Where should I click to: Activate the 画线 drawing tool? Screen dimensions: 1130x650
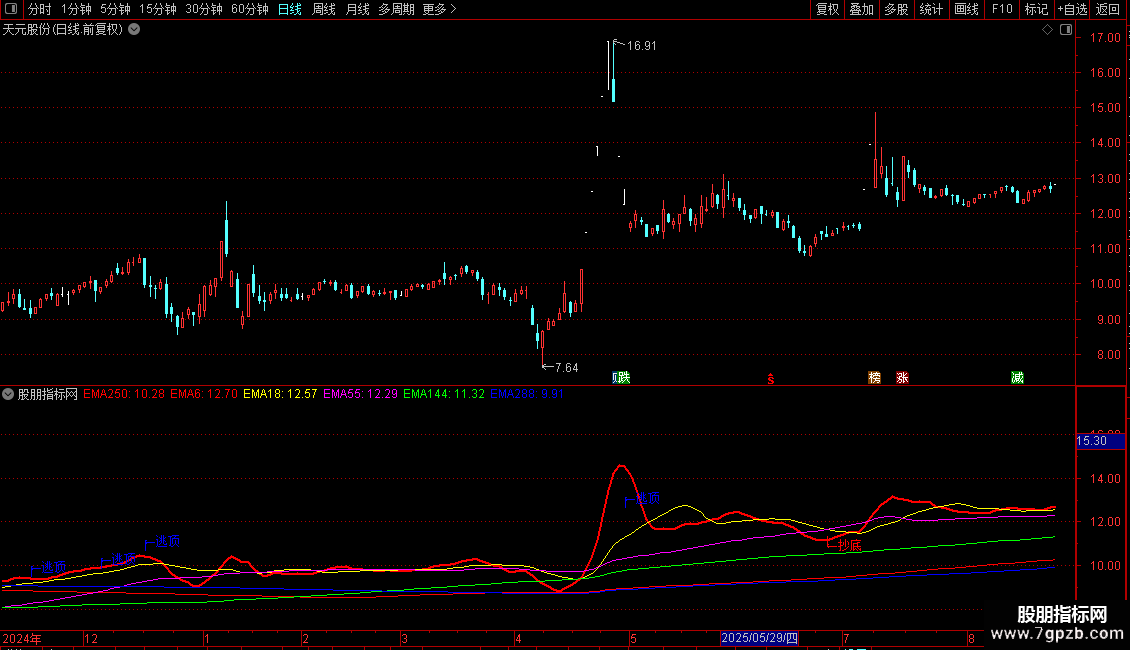tap(966, 9)
